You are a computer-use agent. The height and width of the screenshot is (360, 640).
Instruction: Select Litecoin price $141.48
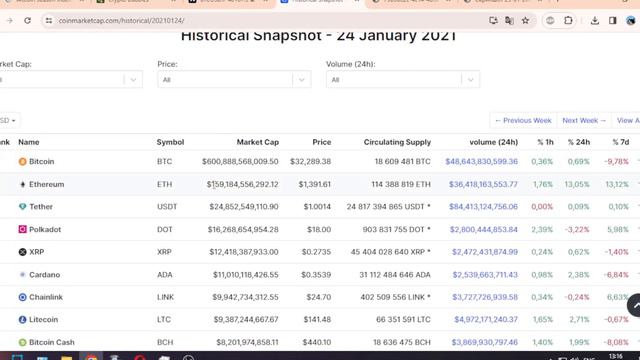pos(317,320)
